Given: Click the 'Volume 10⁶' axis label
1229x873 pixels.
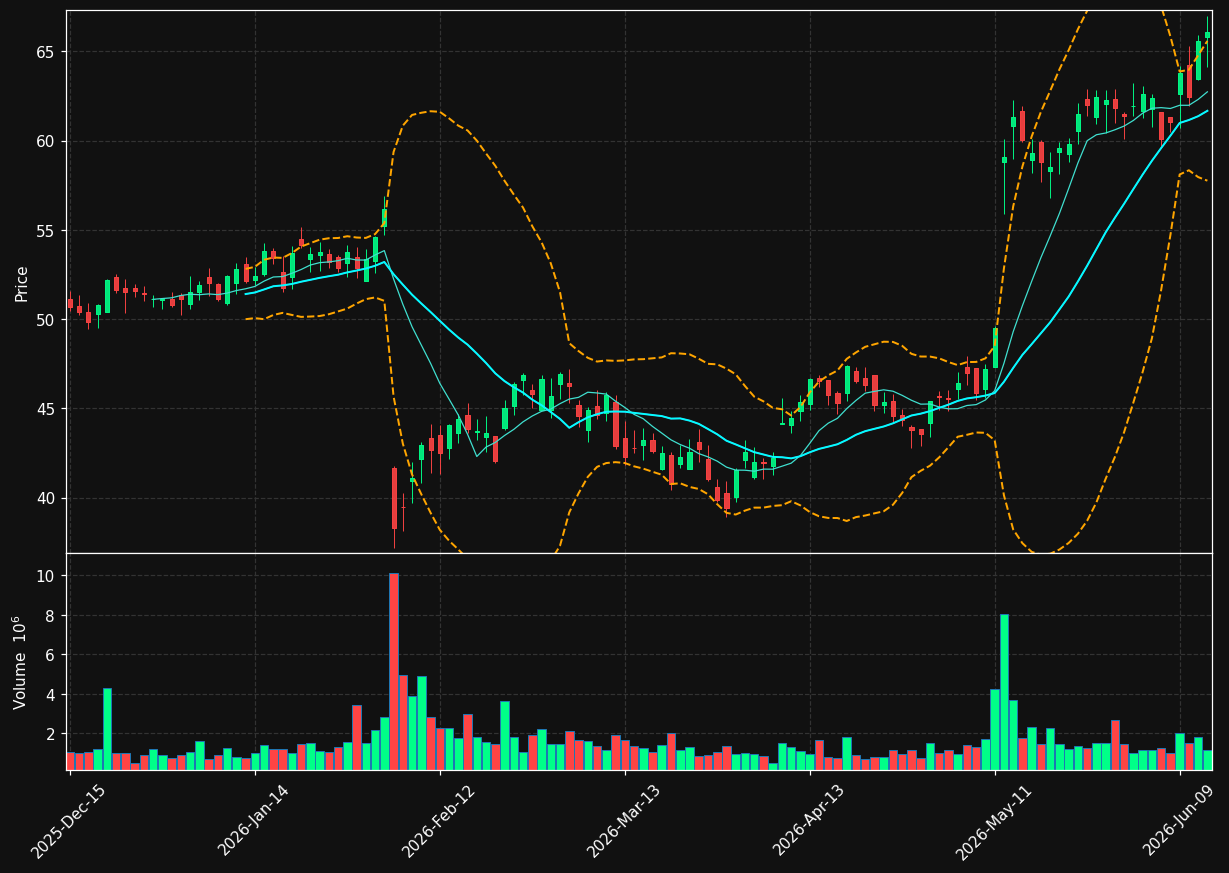Looking at the screenshot, I should (x=21, y=662).
